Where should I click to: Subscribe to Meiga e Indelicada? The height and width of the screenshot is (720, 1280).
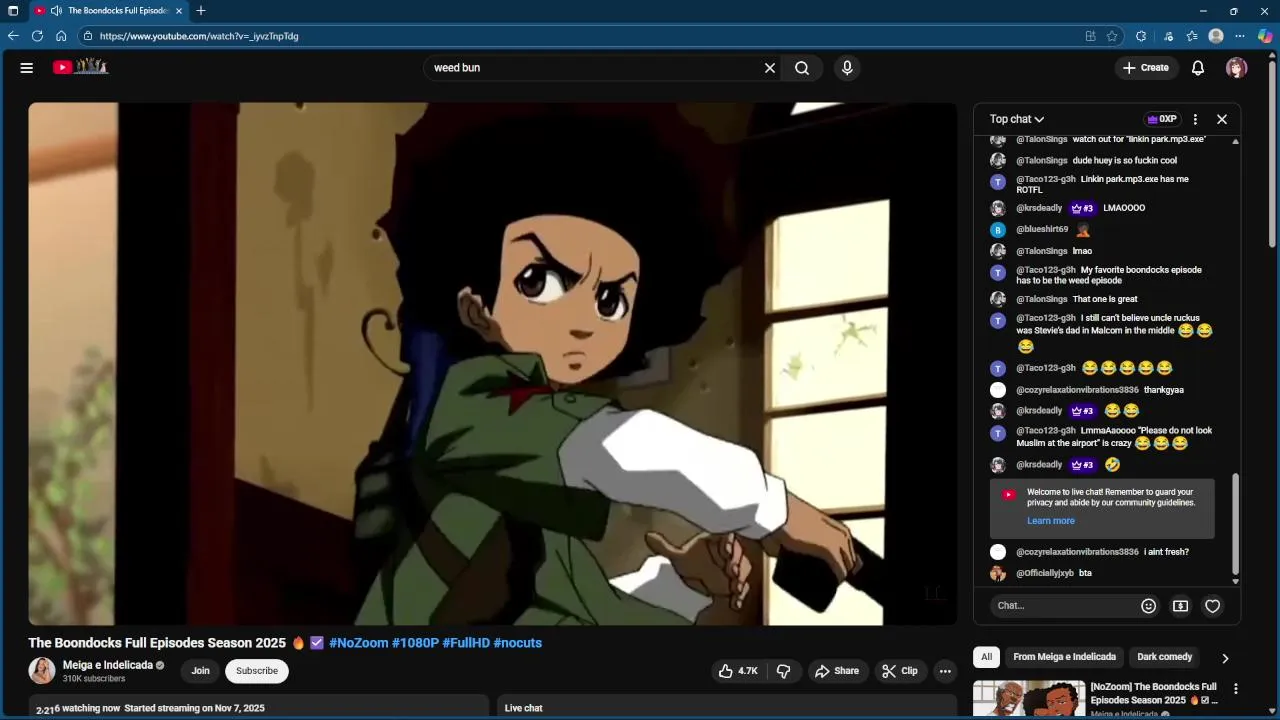pos(257,671)
